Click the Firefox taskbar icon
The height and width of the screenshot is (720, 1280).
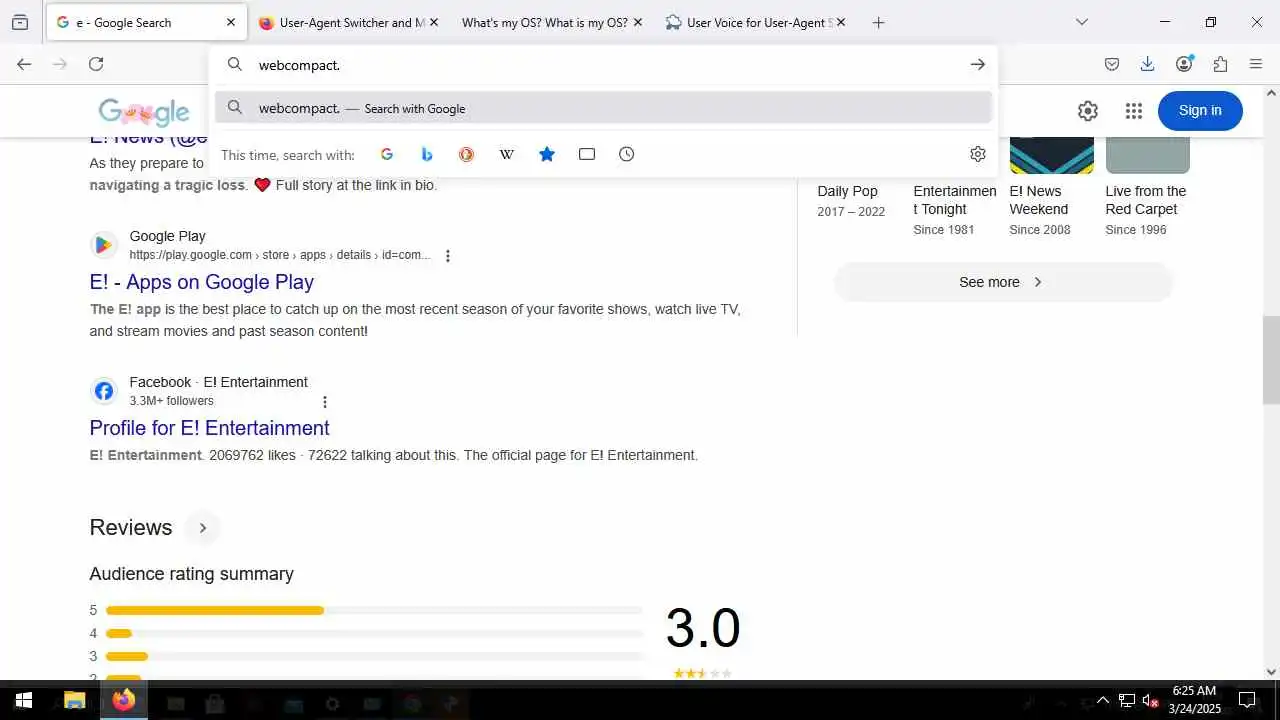[x=124, y=701]
